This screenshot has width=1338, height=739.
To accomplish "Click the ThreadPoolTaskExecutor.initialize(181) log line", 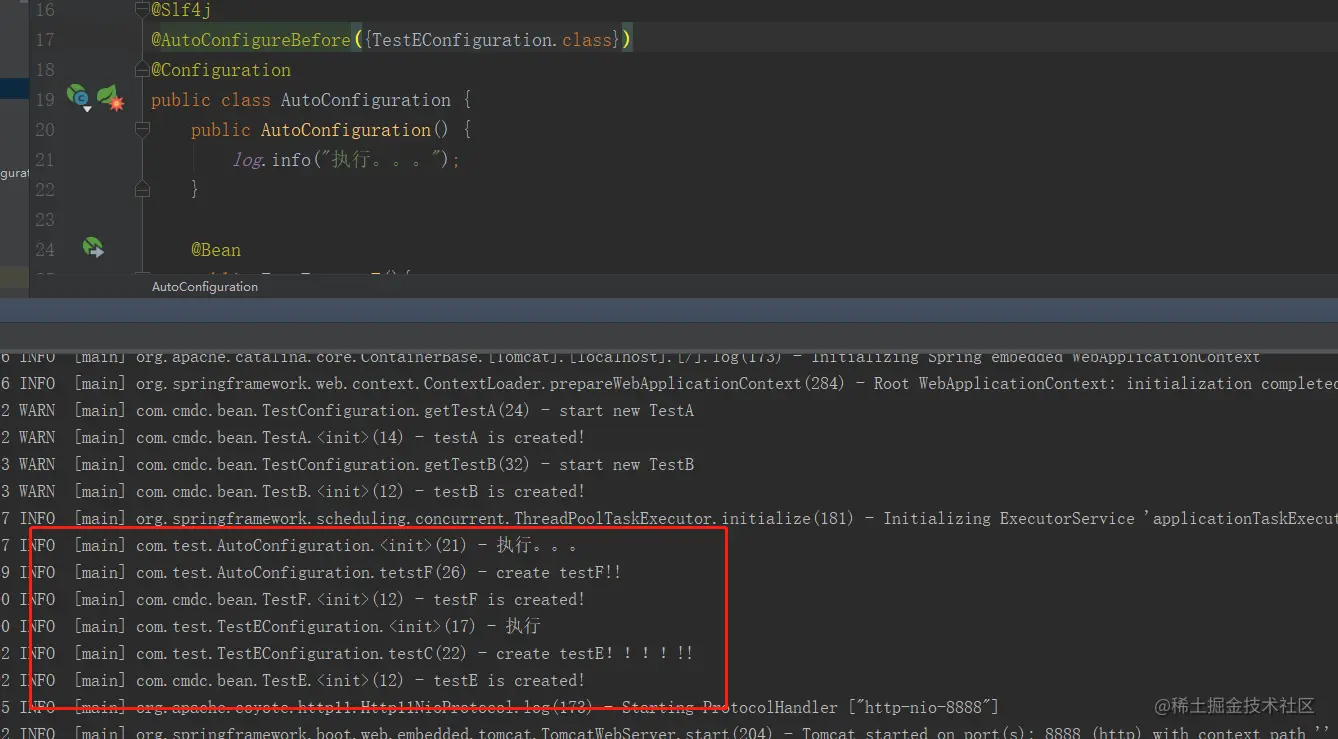I will click(669, 519).
